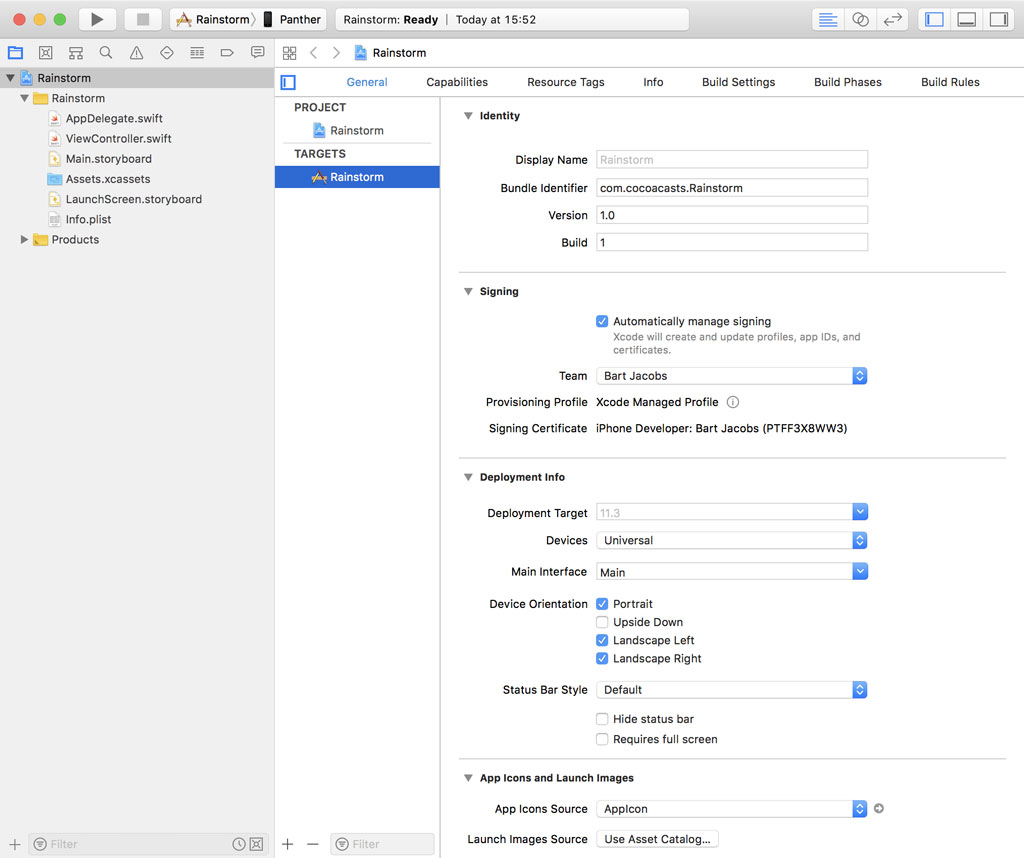Uncheck Automatically manage signing
The image size is (1024, 858).
[x=602, y=321]
